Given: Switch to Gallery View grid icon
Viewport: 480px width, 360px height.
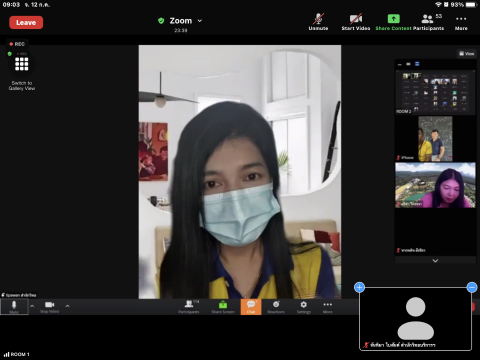Looking at the screenshot, I should pyautogui.click(x=22, y=64).
